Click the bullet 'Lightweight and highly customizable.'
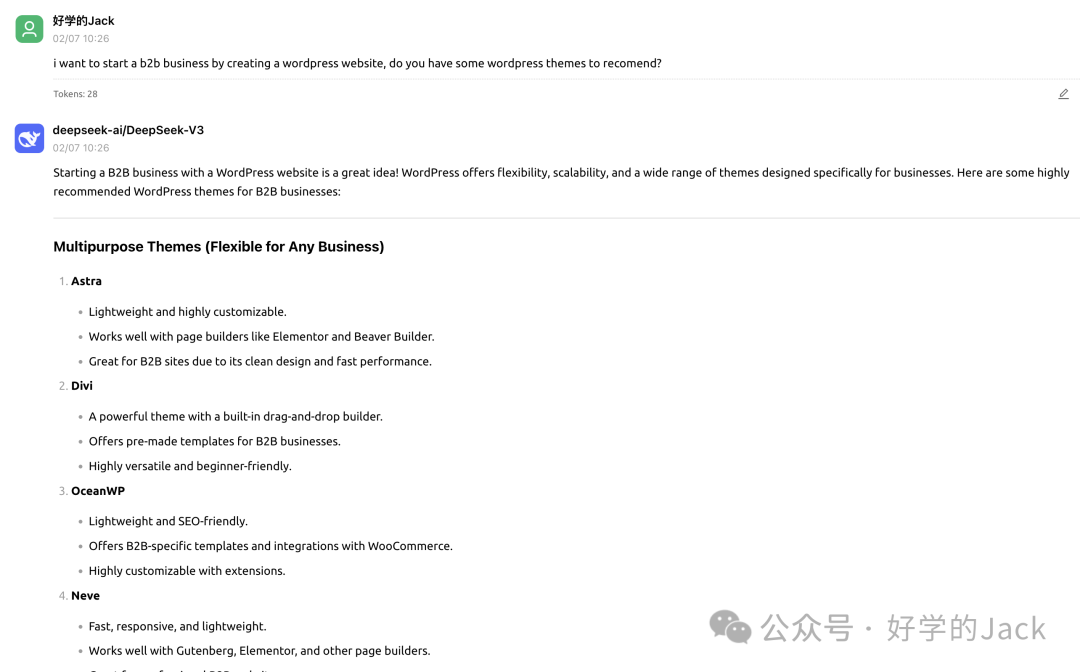1080x672 pixels. [187, 311]
